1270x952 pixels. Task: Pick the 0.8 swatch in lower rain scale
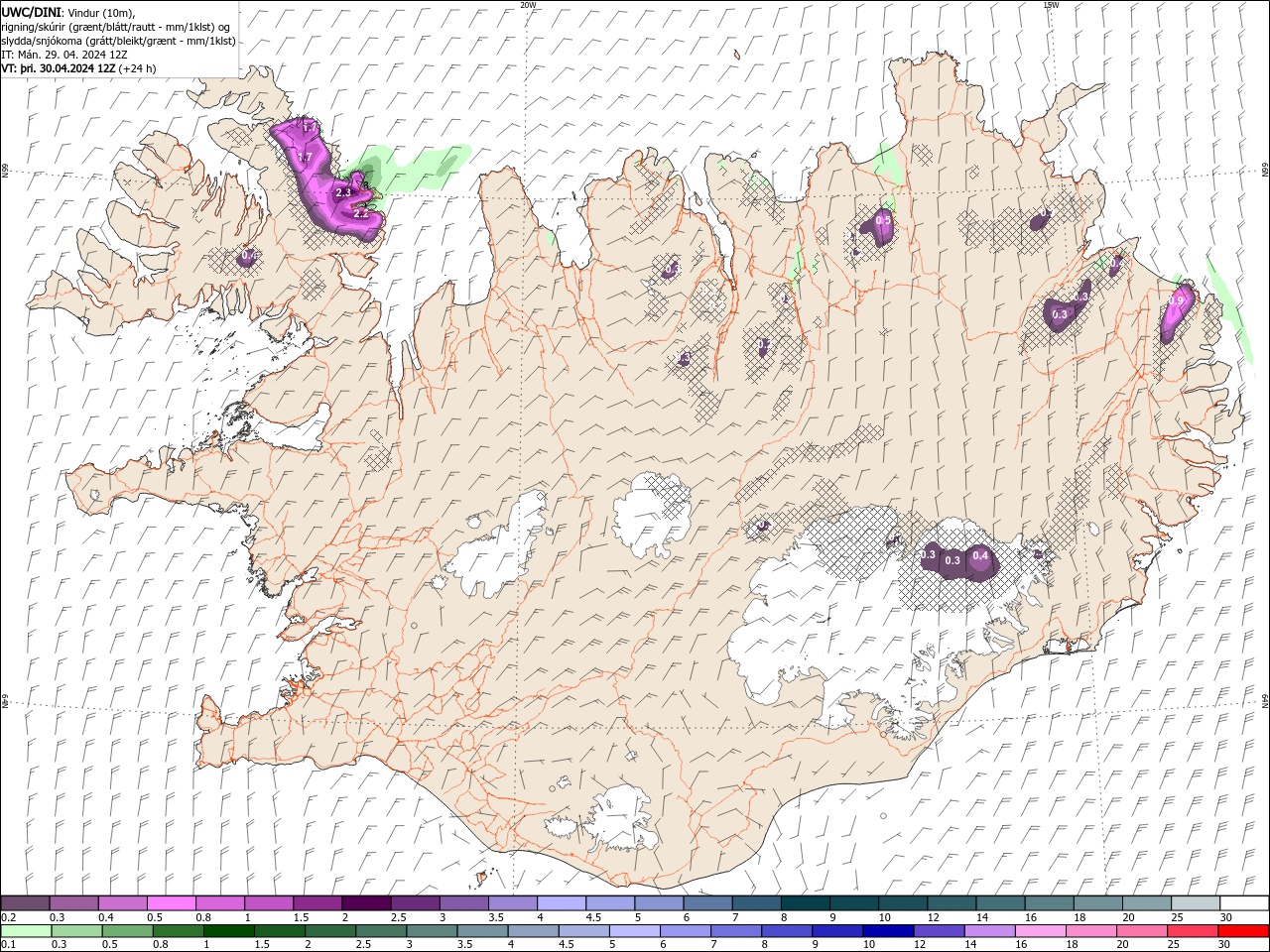click(x=180, y=931)
